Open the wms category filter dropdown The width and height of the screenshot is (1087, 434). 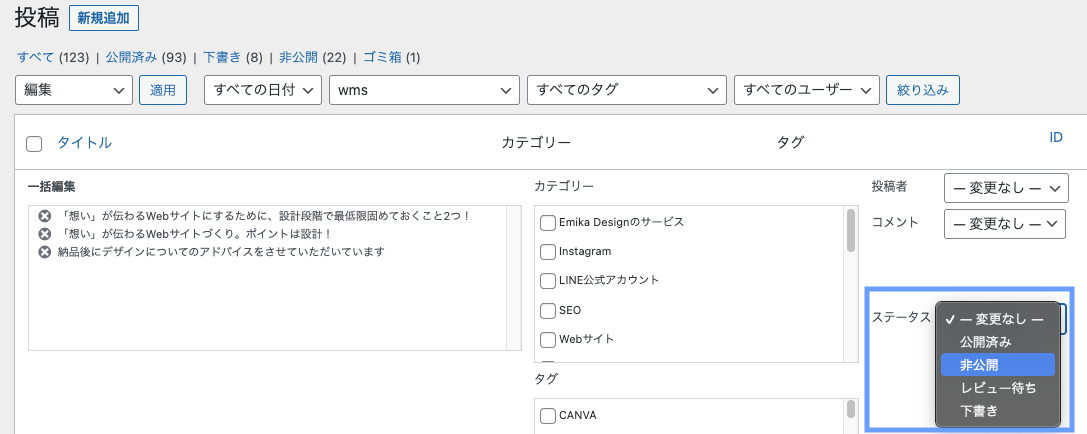click(x=424, y=89)
